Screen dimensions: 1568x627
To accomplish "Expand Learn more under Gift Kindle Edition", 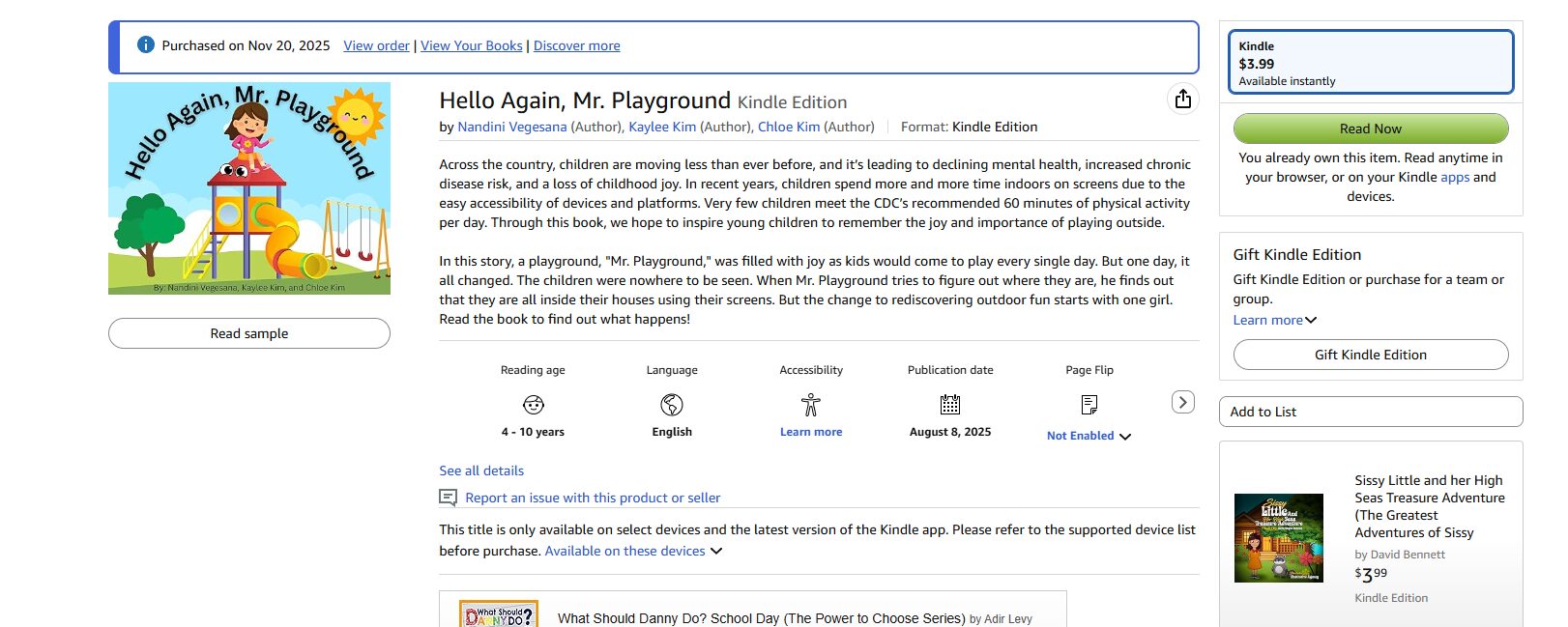I will pos(1274,320).
